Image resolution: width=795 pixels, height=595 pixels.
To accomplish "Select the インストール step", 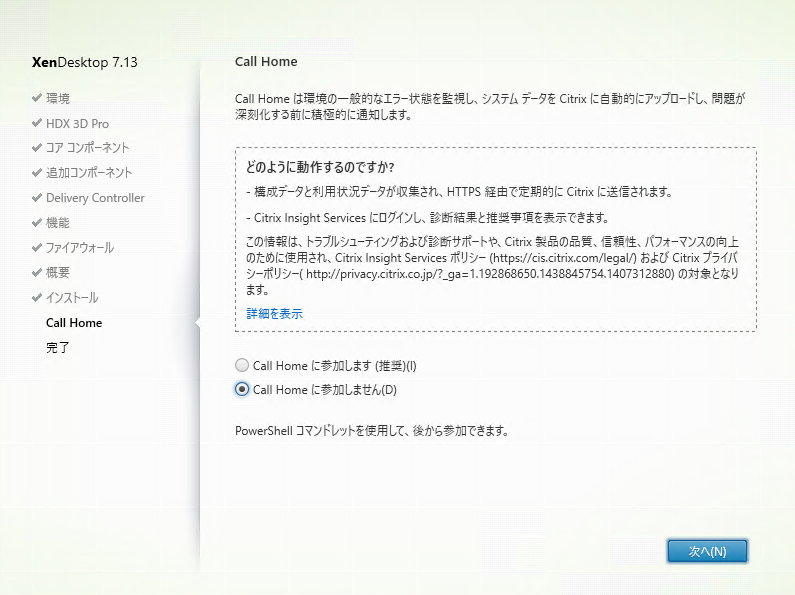I will click(x=72, y=298).
